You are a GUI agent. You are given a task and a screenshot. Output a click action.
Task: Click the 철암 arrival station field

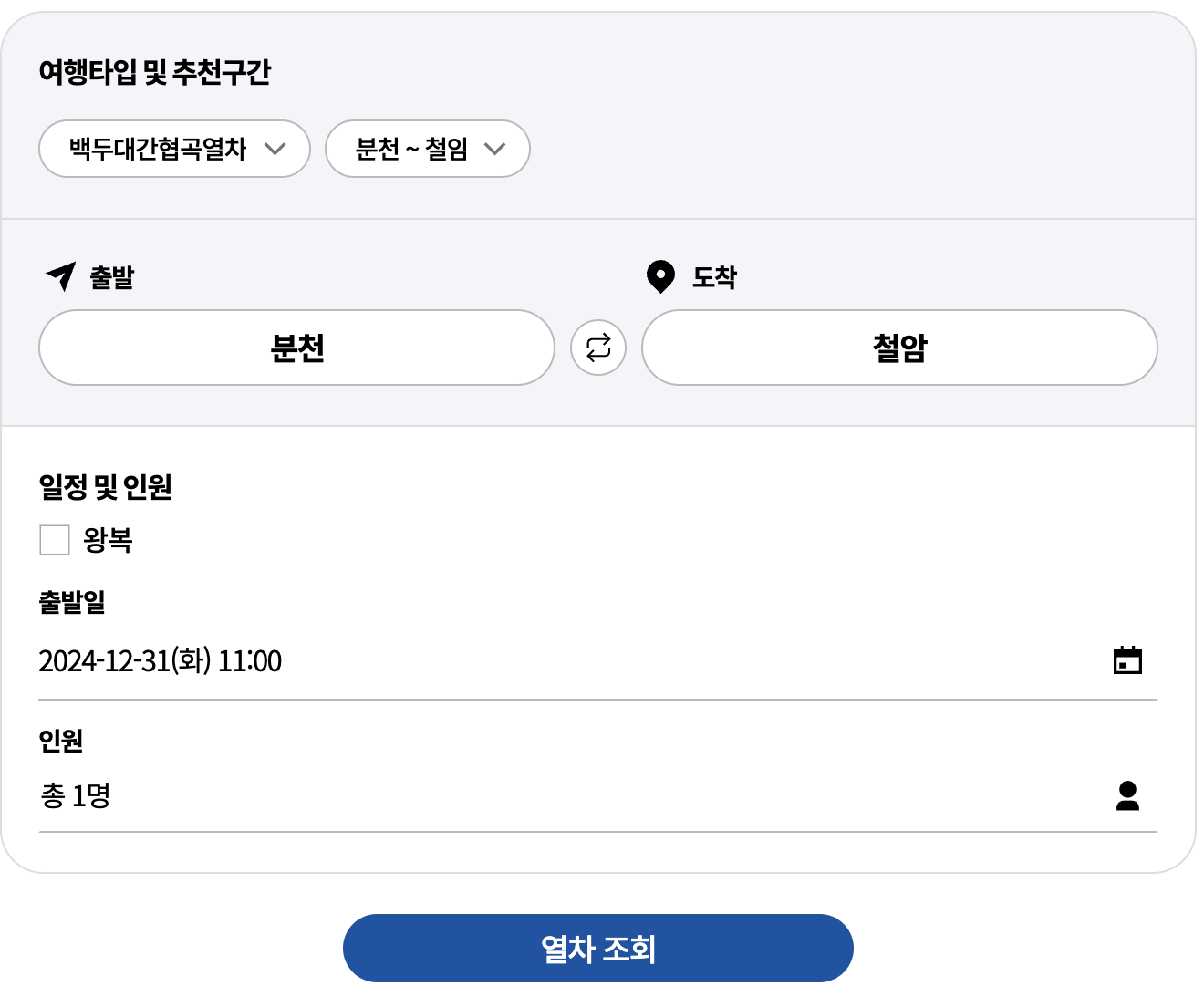click(899, 348)
